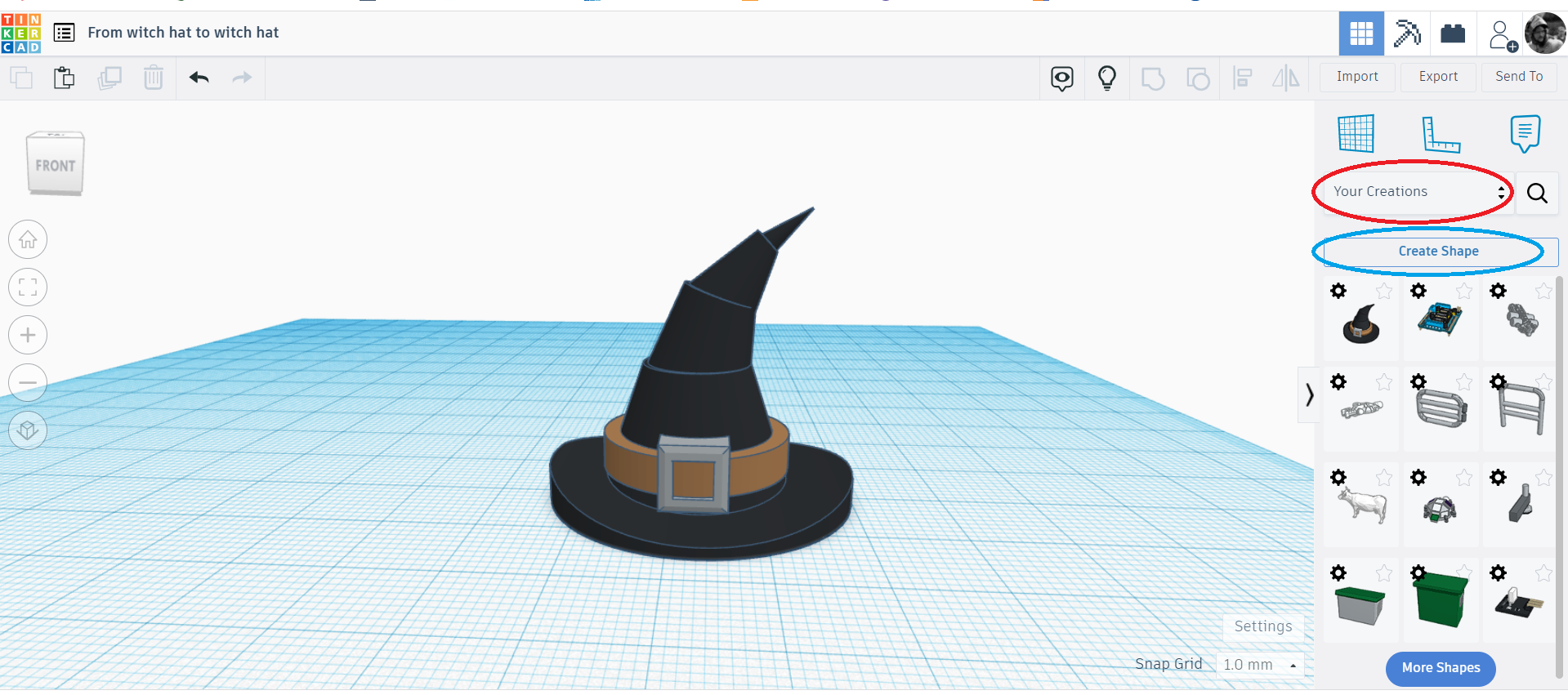This screenshot has height=695, width=1568.
Task: Select the Ruler tool icon
Action: point(1441,134)
